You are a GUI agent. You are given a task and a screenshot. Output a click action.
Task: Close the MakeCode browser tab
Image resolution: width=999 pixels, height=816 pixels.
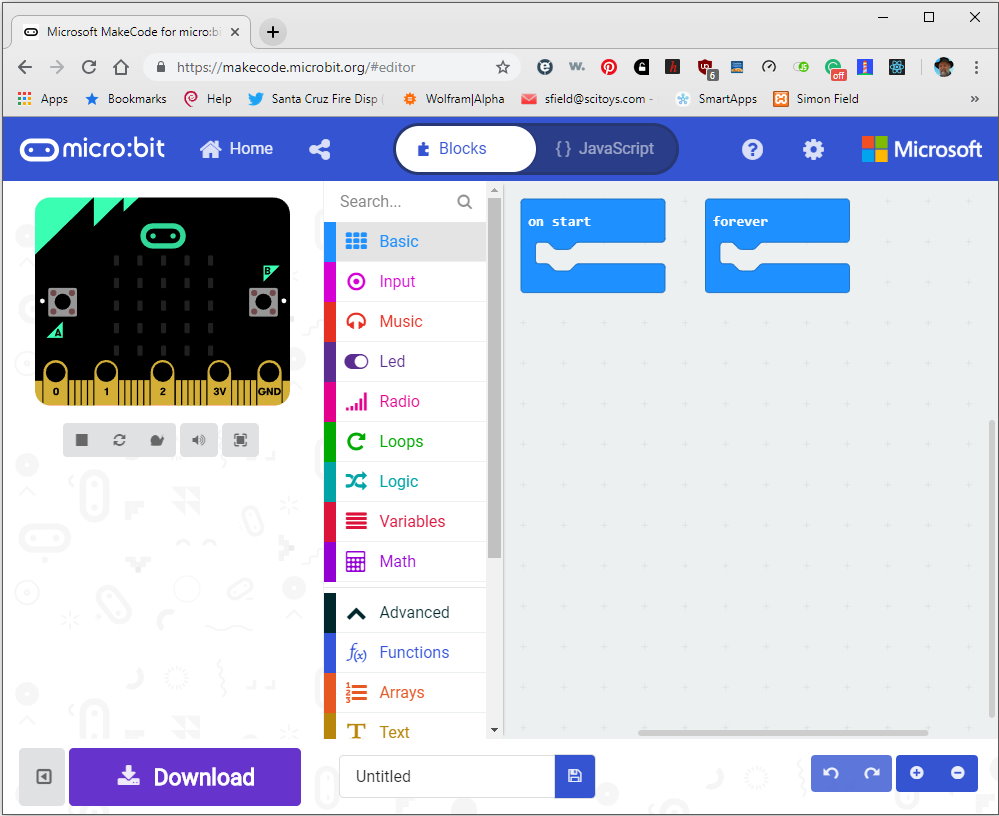(234, 32)
